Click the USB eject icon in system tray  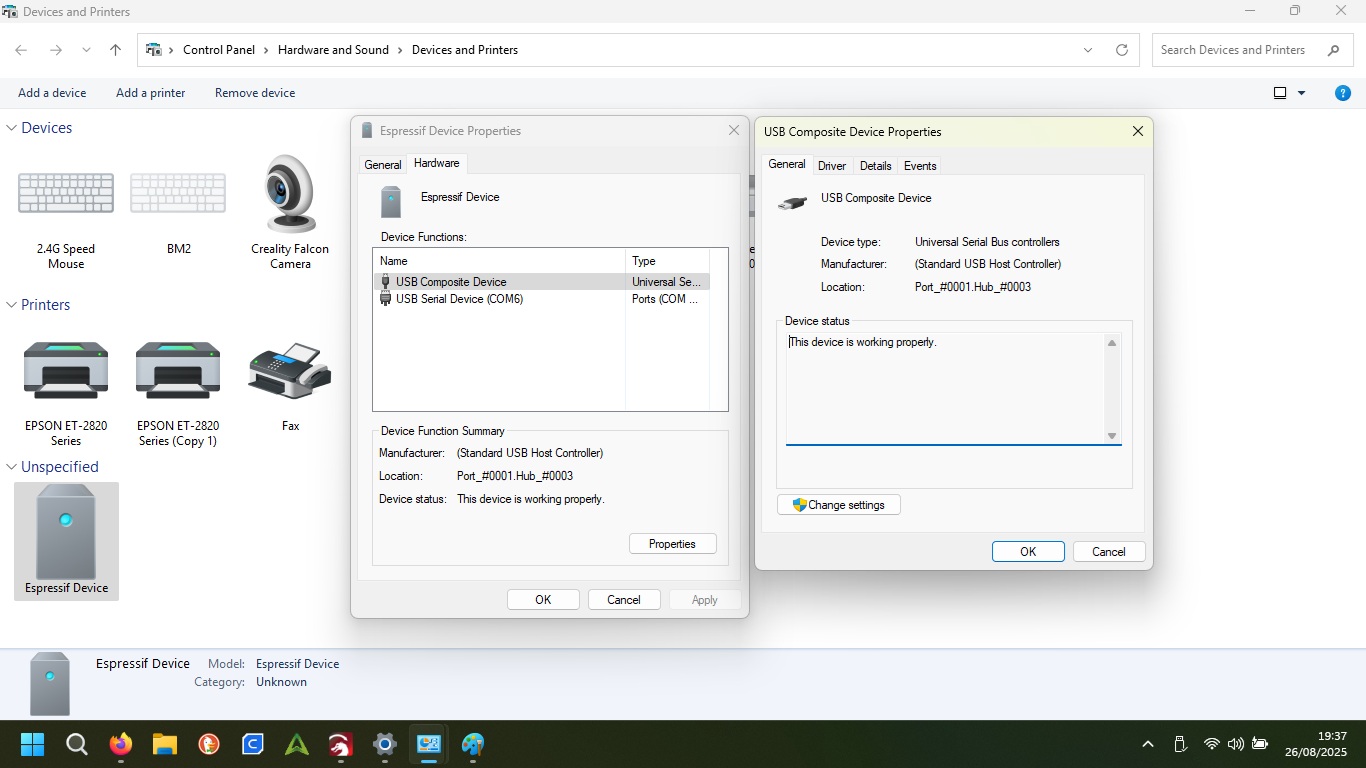tap(1180, 744)
